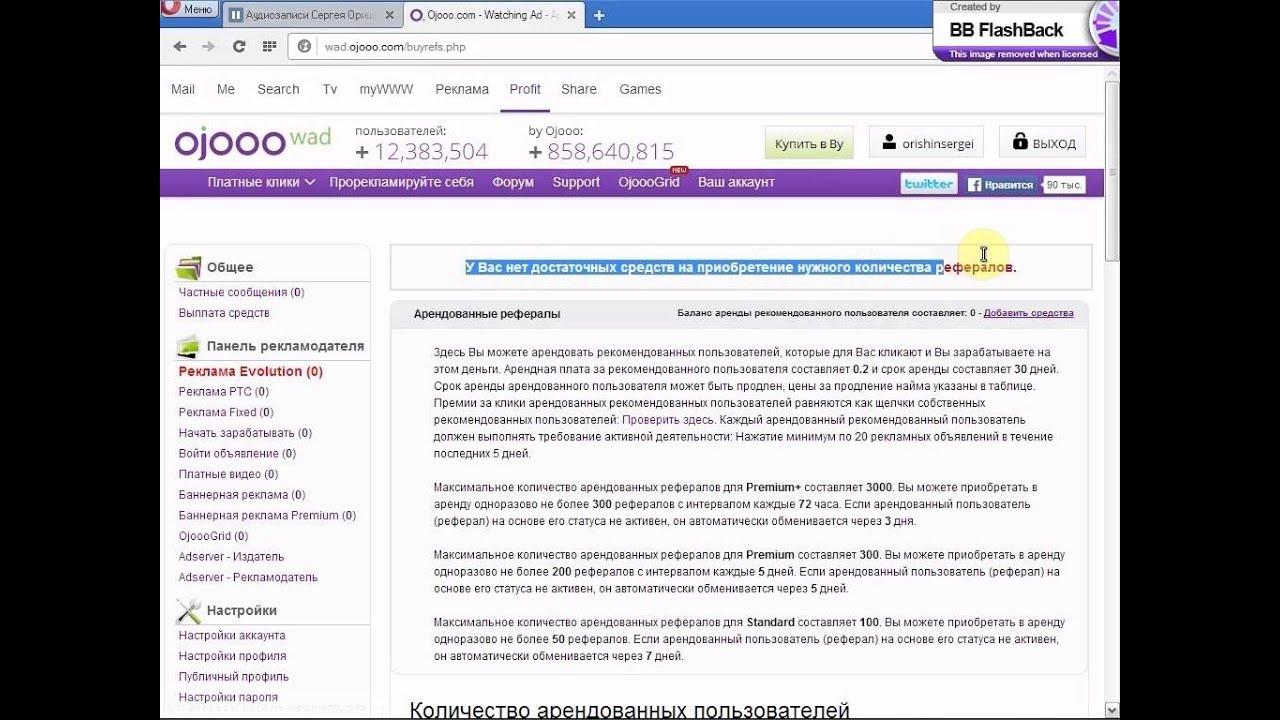This screenshot has height=720, width=1280.
Task: Open Реклама in top navigation
Action: point(462,89)
